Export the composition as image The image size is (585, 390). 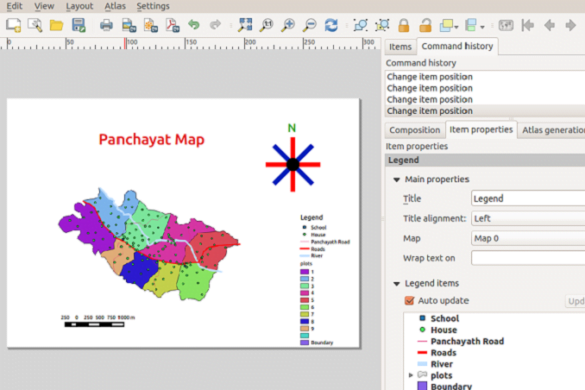[x=129, y=25]
